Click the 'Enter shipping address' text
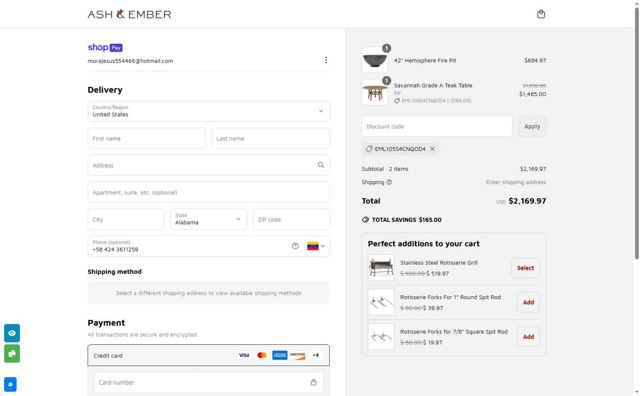Image resolution: width=640 pixels, height=396 pixels. (516, 182)
